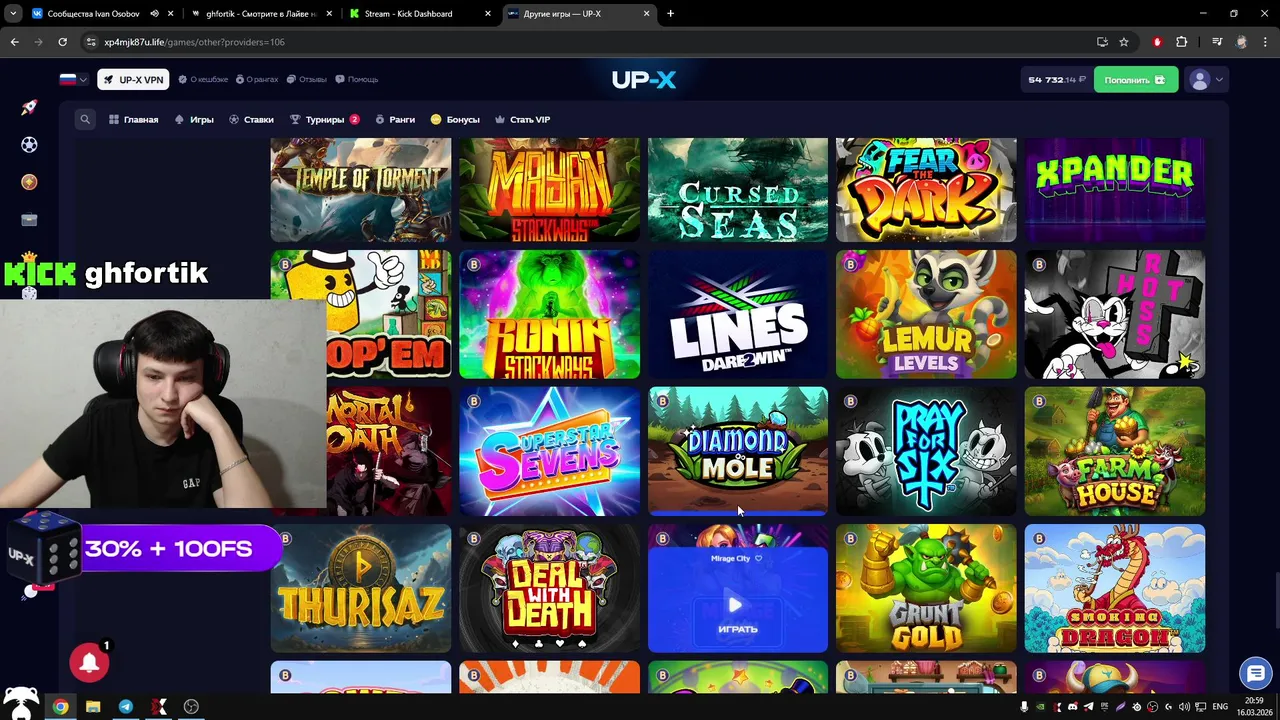Switch to Stream - Kick Dashboard tab
The image size is (1280, 720).
point(420,14)
